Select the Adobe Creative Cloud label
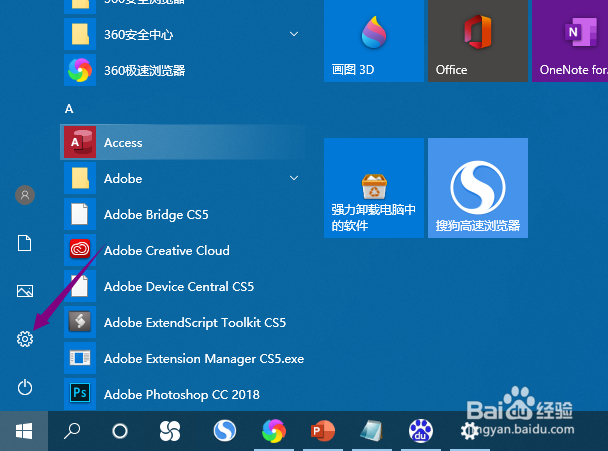The width and height of the screenshot is (608, 451). coord(167,251)
